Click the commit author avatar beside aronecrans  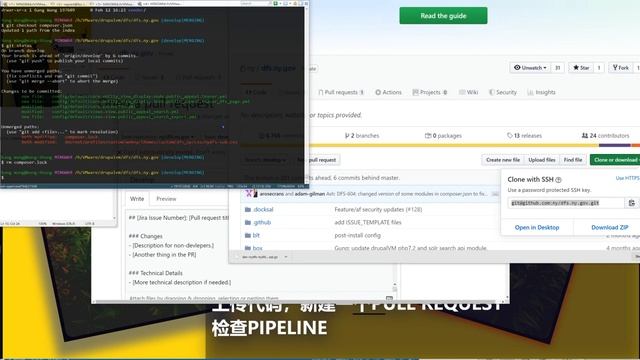250,194
